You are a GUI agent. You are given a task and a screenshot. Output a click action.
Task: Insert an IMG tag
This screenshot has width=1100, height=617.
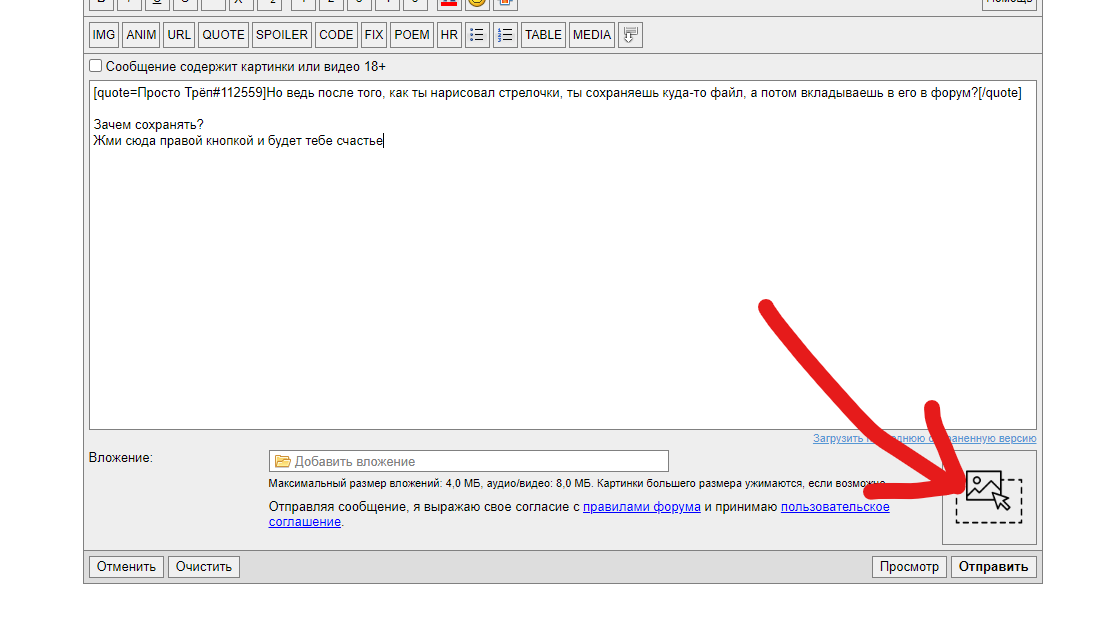point(104,34)
